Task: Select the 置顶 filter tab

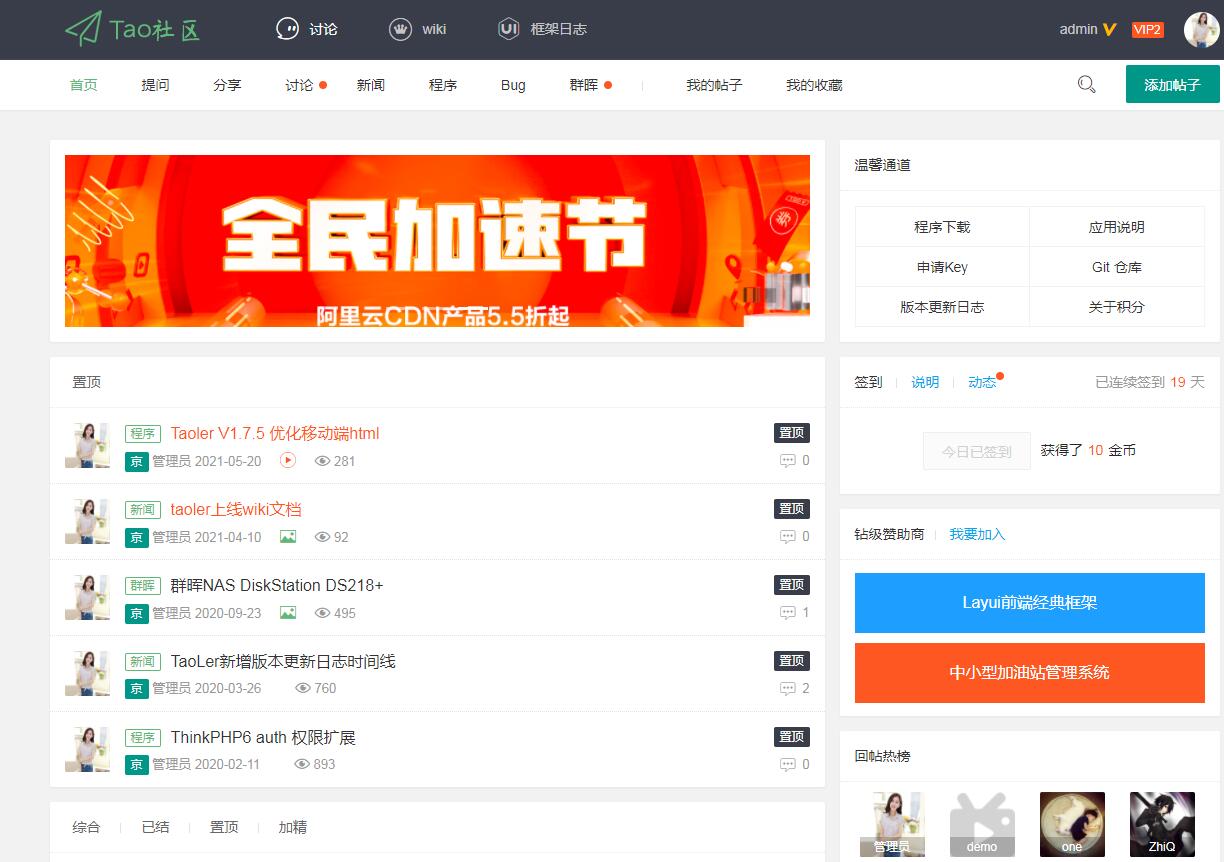Action: tap(224, 827)
